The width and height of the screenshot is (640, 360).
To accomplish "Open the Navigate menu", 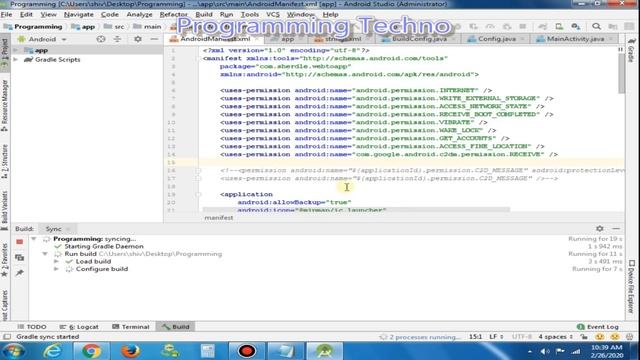I will click(78, 14).
